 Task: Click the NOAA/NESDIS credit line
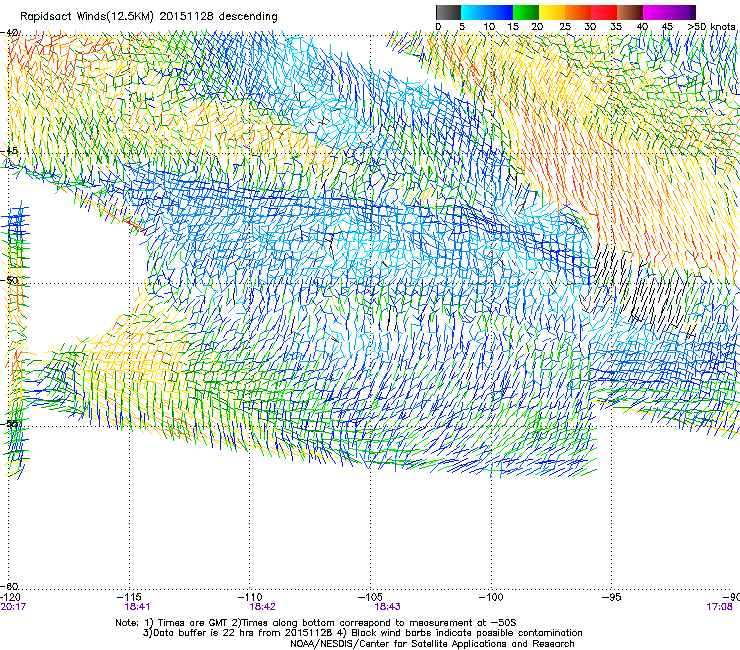(x=432, y=644)
